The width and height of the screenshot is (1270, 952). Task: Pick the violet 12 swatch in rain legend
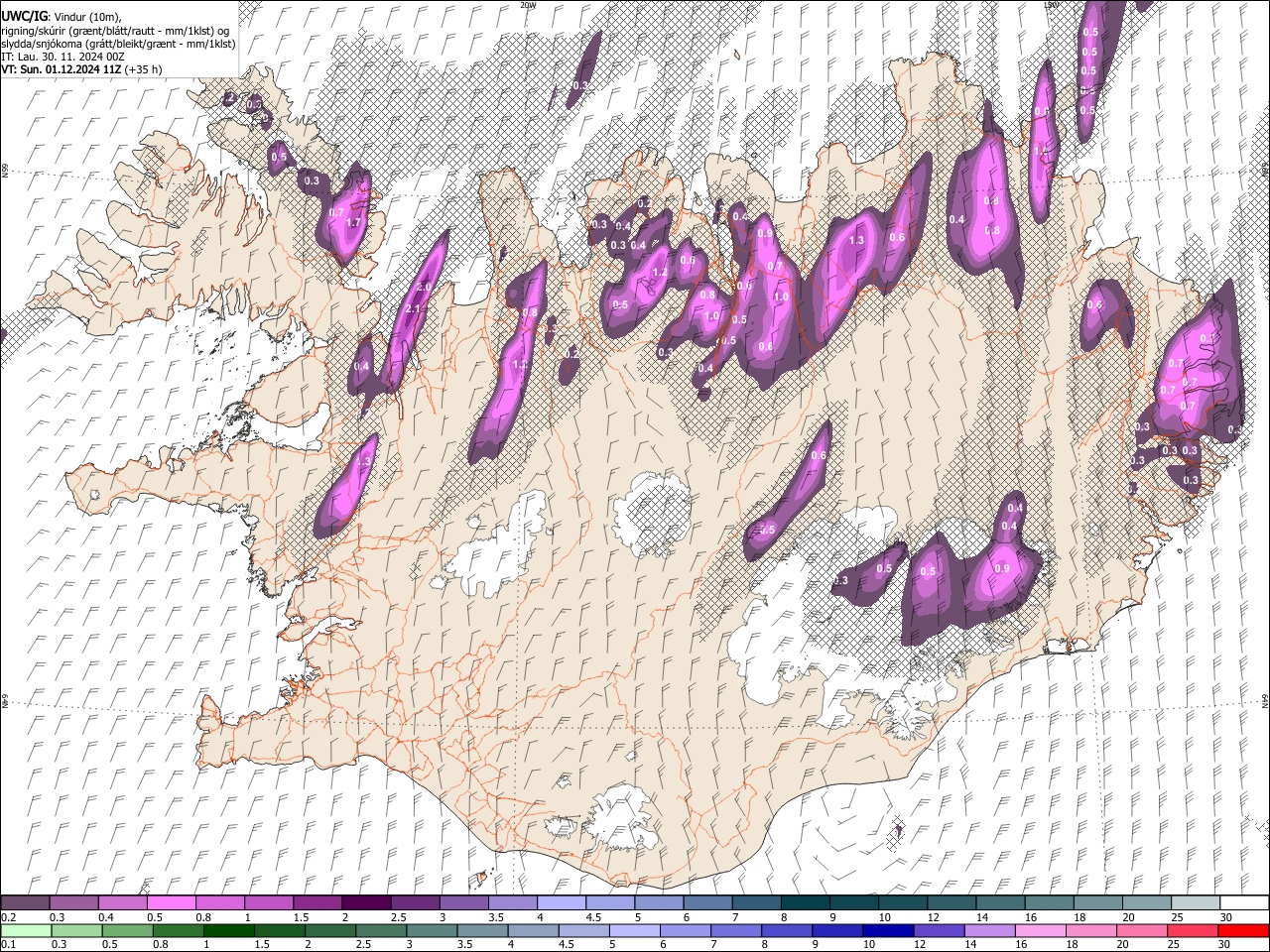938,931
